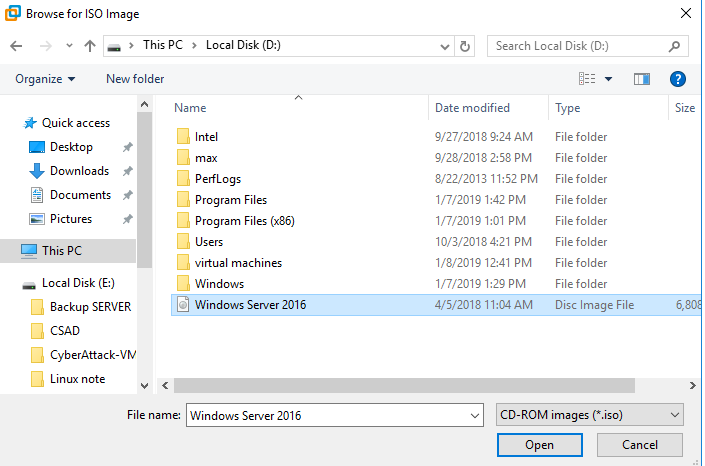
Task: Select the PerfLogs folder
Action: (x=218, y=179)
